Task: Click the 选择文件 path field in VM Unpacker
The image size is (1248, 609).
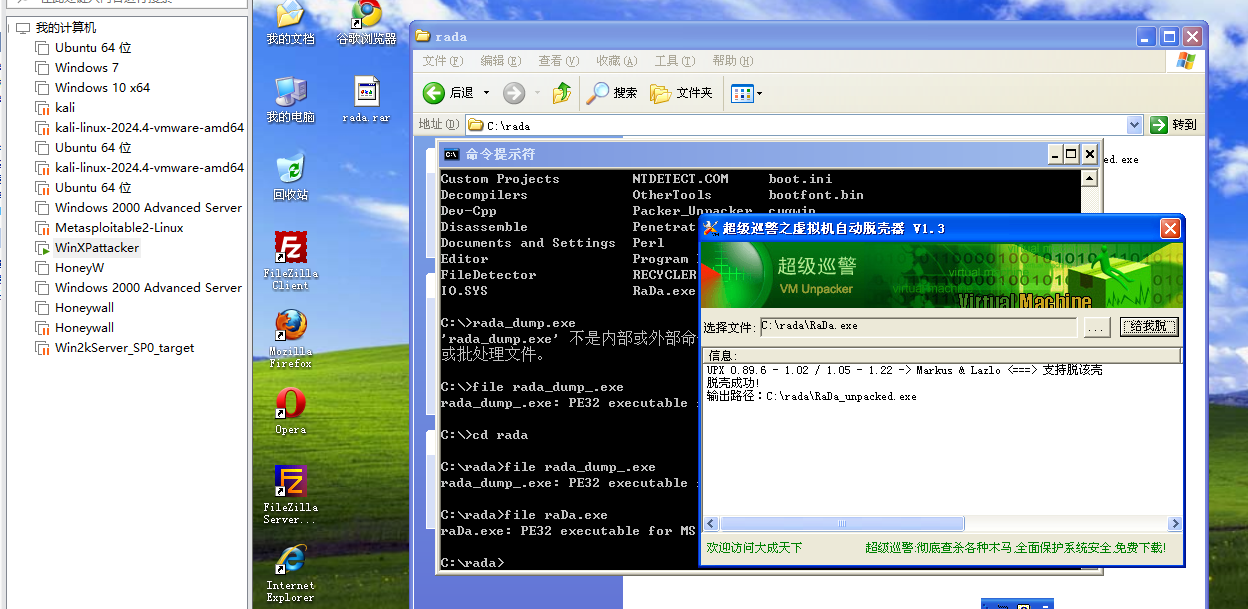Action: pos(918,327)
